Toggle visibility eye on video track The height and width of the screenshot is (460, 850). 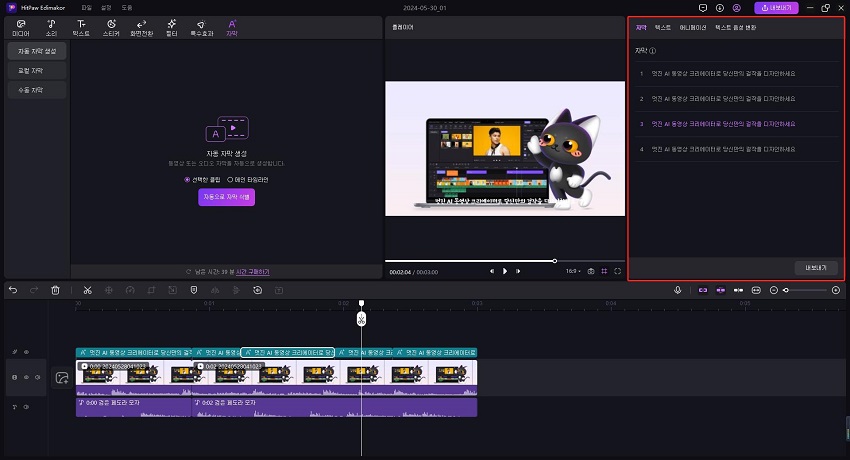(x=26, y=377)
